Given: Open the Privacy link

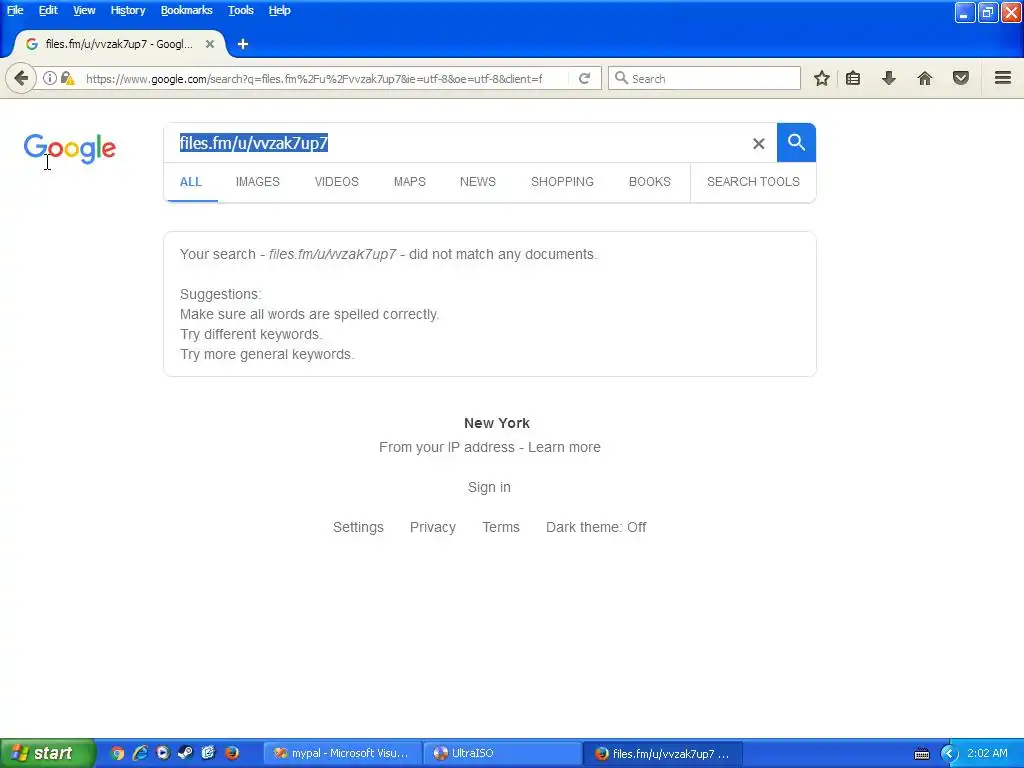Looking at the screenshot, I should point(433,527).
